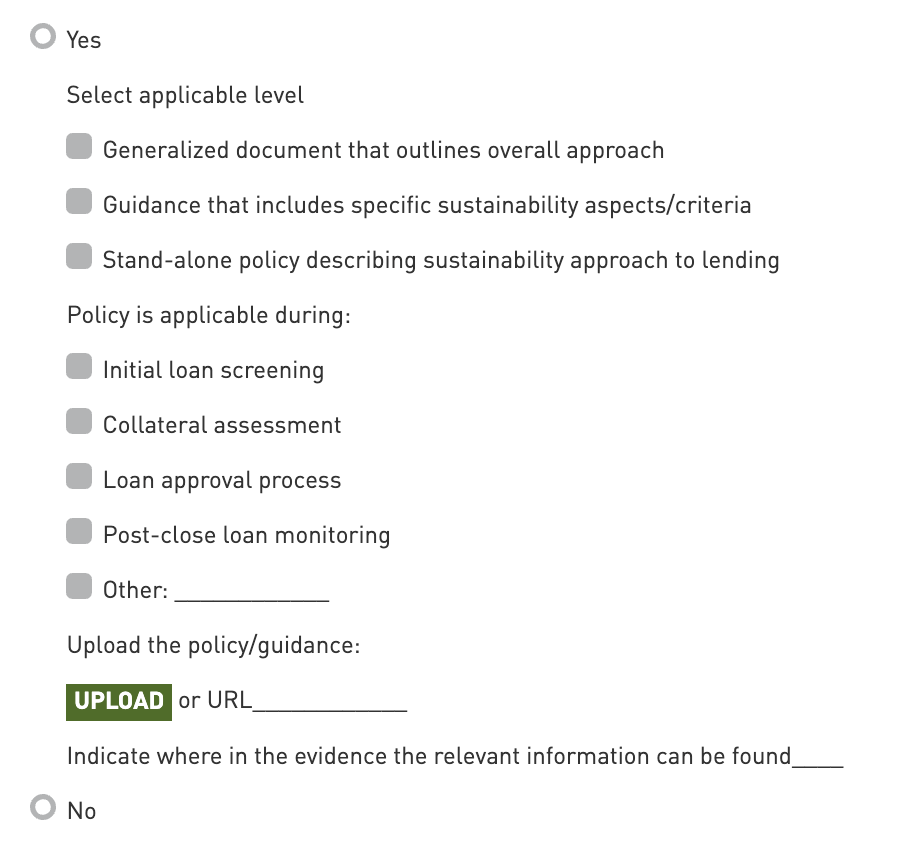Click the Post-close loan monitoring label
The width and height of the screenshot is (908, 848).
pos(246,535)
